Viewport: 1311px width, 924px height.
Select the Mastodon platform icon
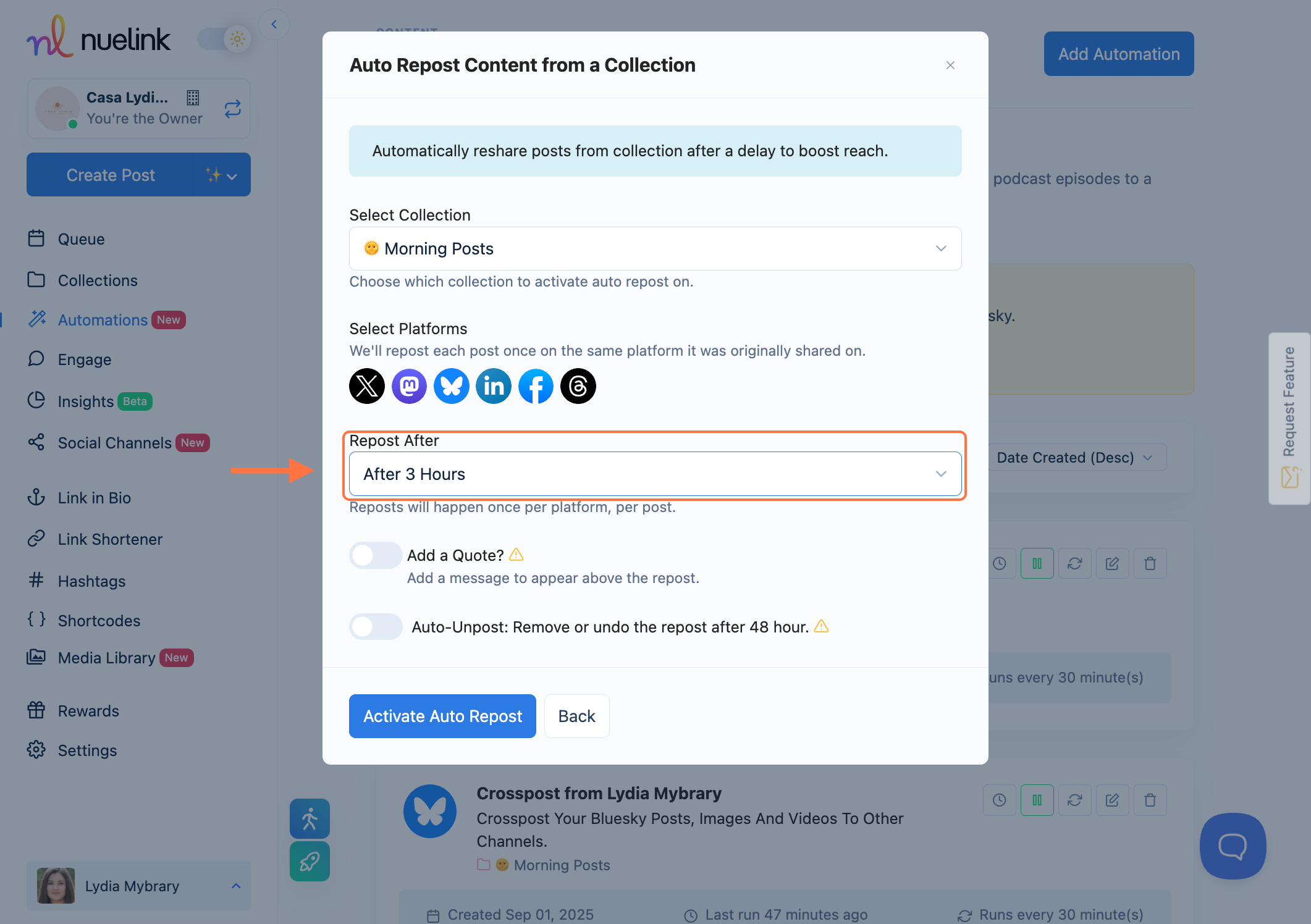pyautogui.click(x=409, y=387)
